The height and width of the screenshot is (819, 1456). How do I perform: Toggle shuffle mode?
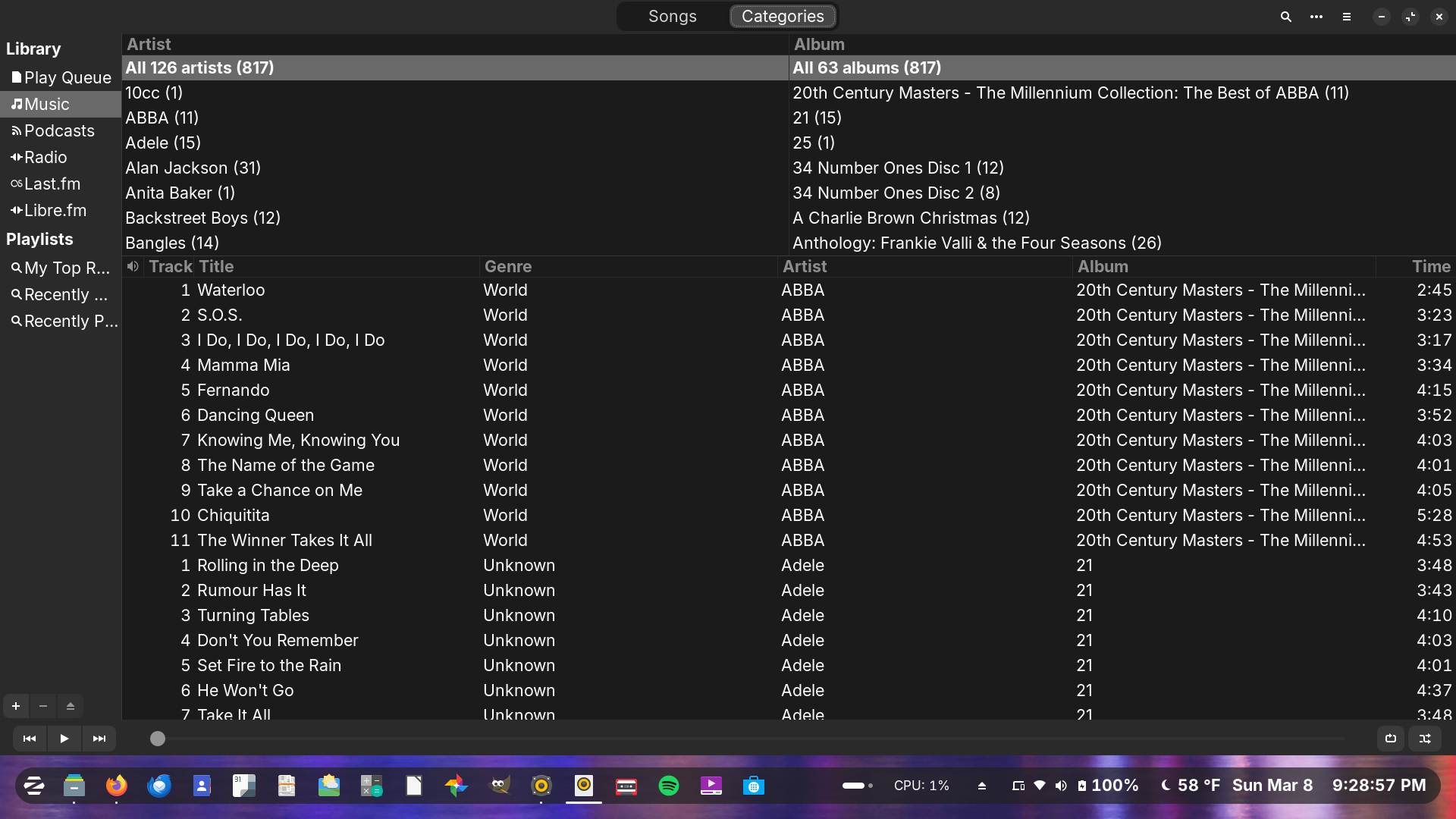(x=1426, y=739)
